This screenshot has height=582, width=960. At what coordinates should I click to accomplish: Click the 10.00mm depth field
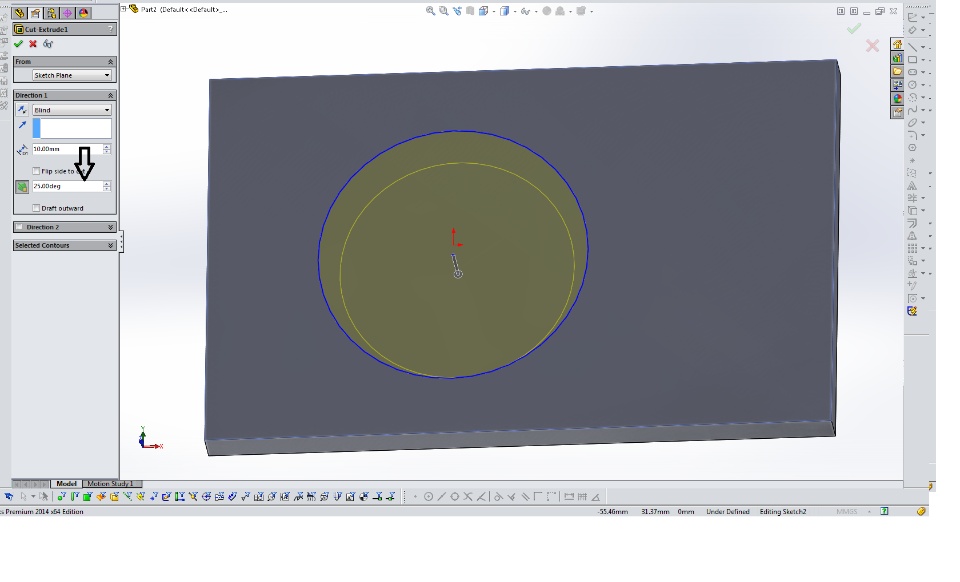pos(67,149)
